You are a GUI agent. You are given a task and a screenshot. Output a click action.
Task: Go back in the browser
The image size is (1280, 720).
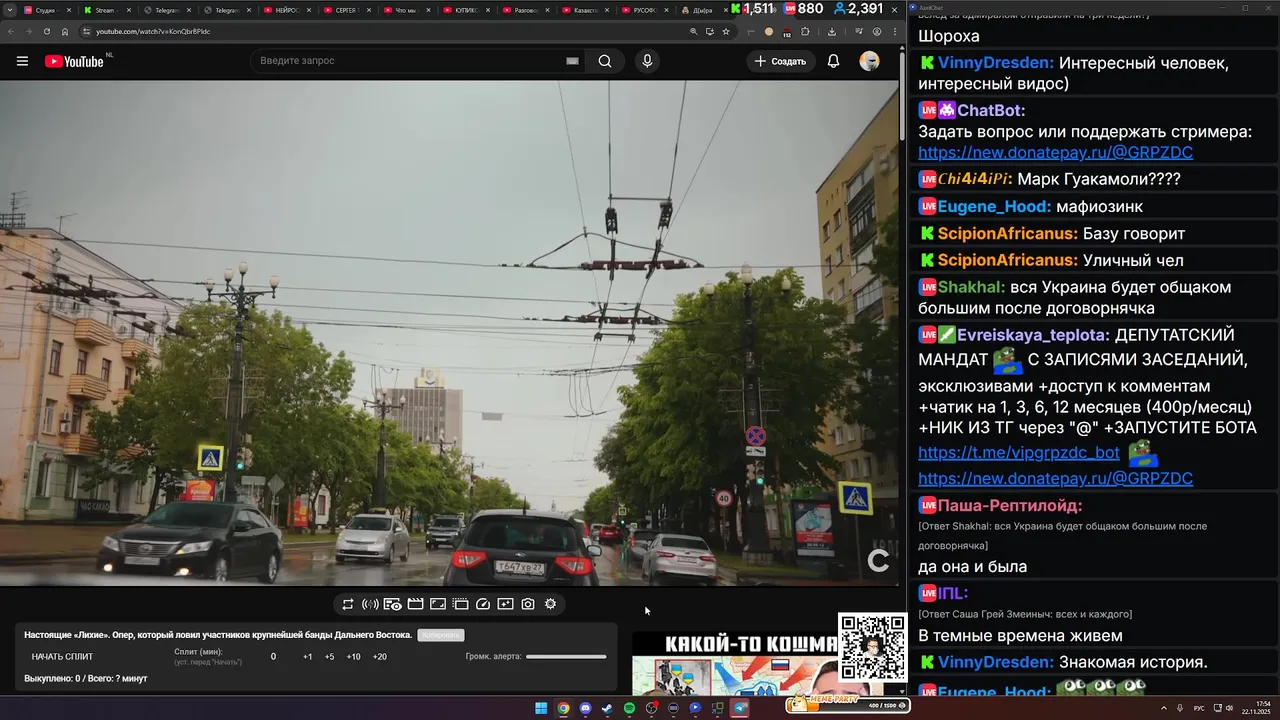click(x=11, y=31)
